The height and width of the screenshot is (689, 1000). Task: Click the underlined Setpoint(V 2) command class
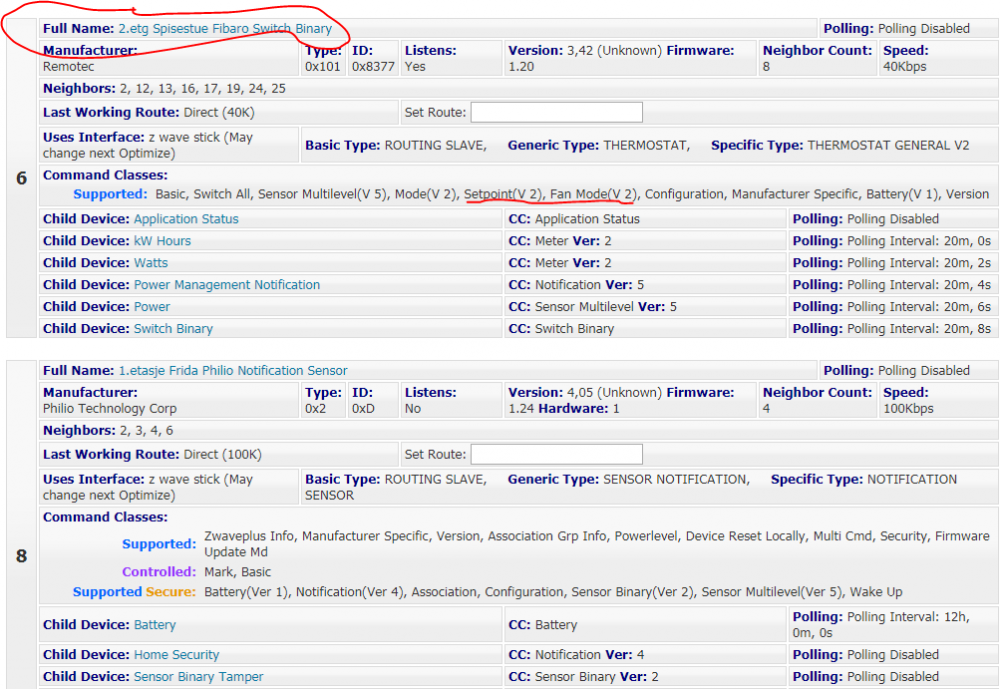pos(503,194)
